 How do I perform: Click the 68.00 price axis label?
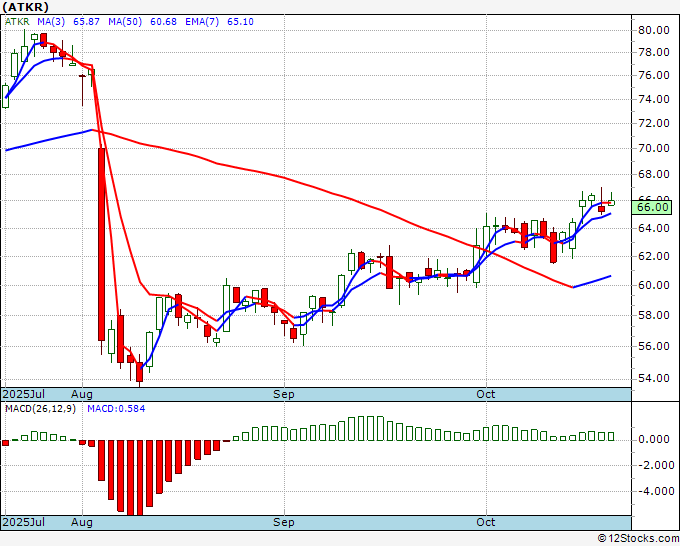[654, 174]
